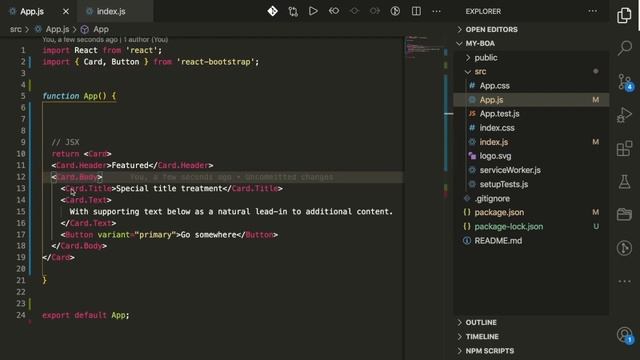This screenshot has width=640, height=360.
Task: Open App.test.js in the explorer
Action: click(499, 114)
